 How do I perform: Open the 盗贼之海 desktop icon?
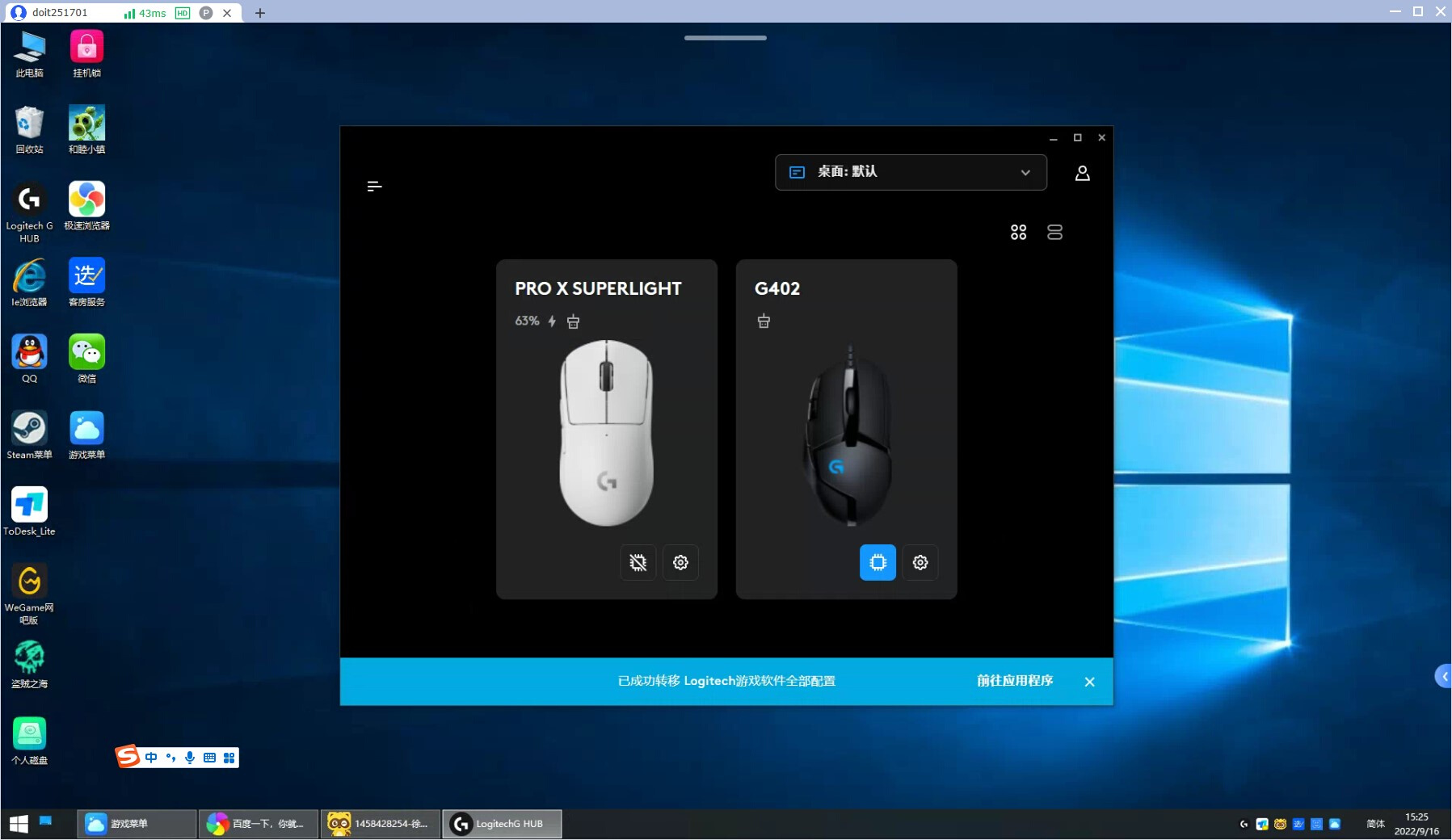point(29,664)
